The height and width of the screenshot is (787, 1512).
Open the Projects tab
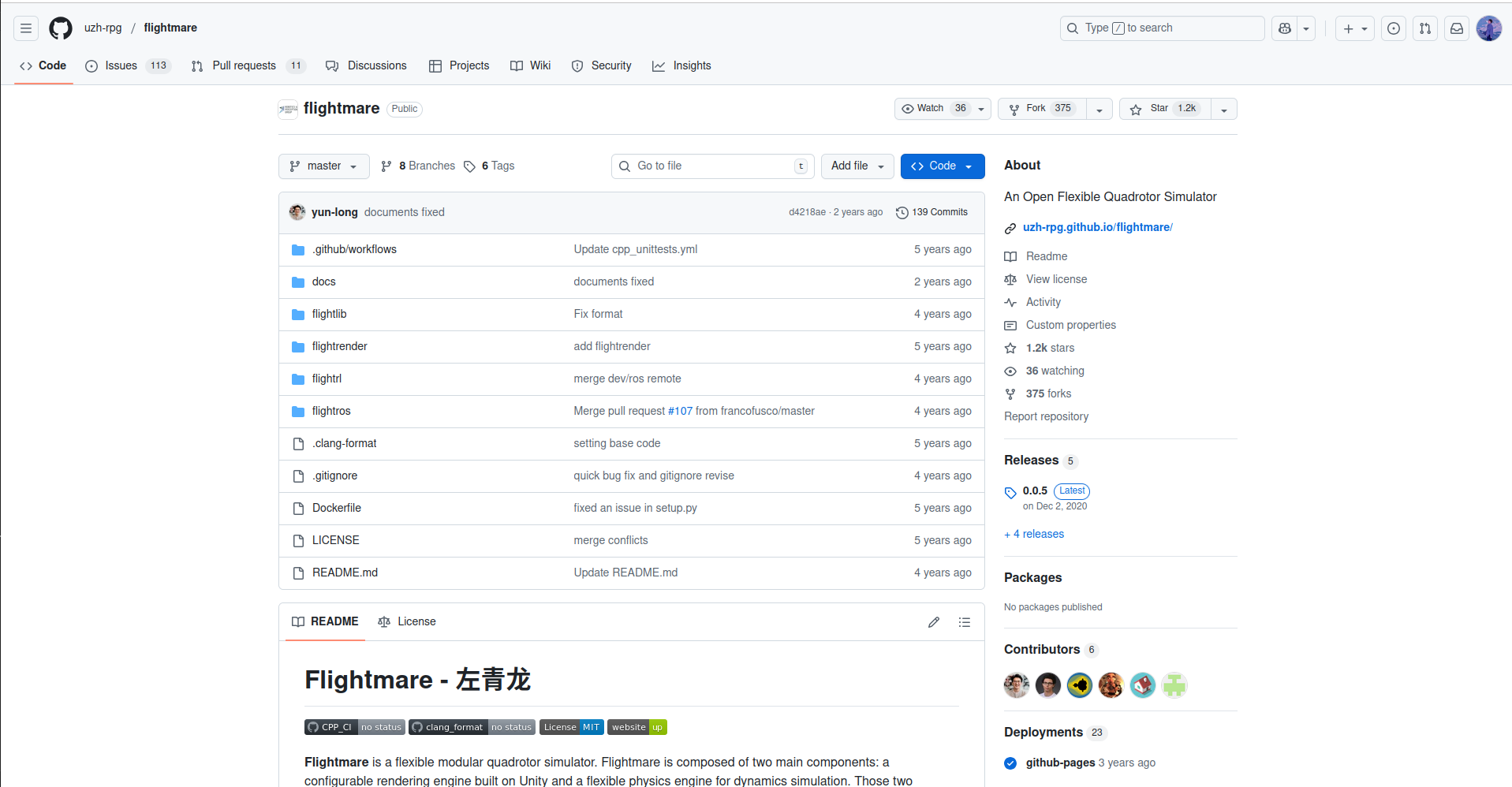point(459,65)
